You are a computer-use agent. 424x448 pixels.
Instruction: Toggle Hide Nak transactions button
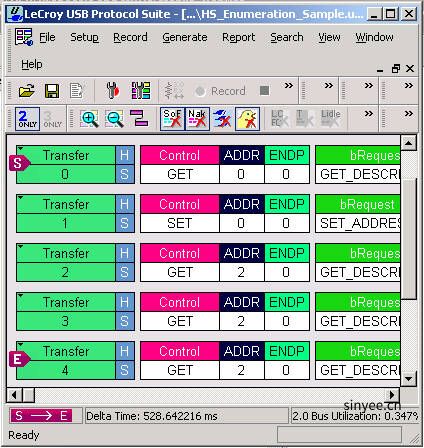tap(197, 119)
